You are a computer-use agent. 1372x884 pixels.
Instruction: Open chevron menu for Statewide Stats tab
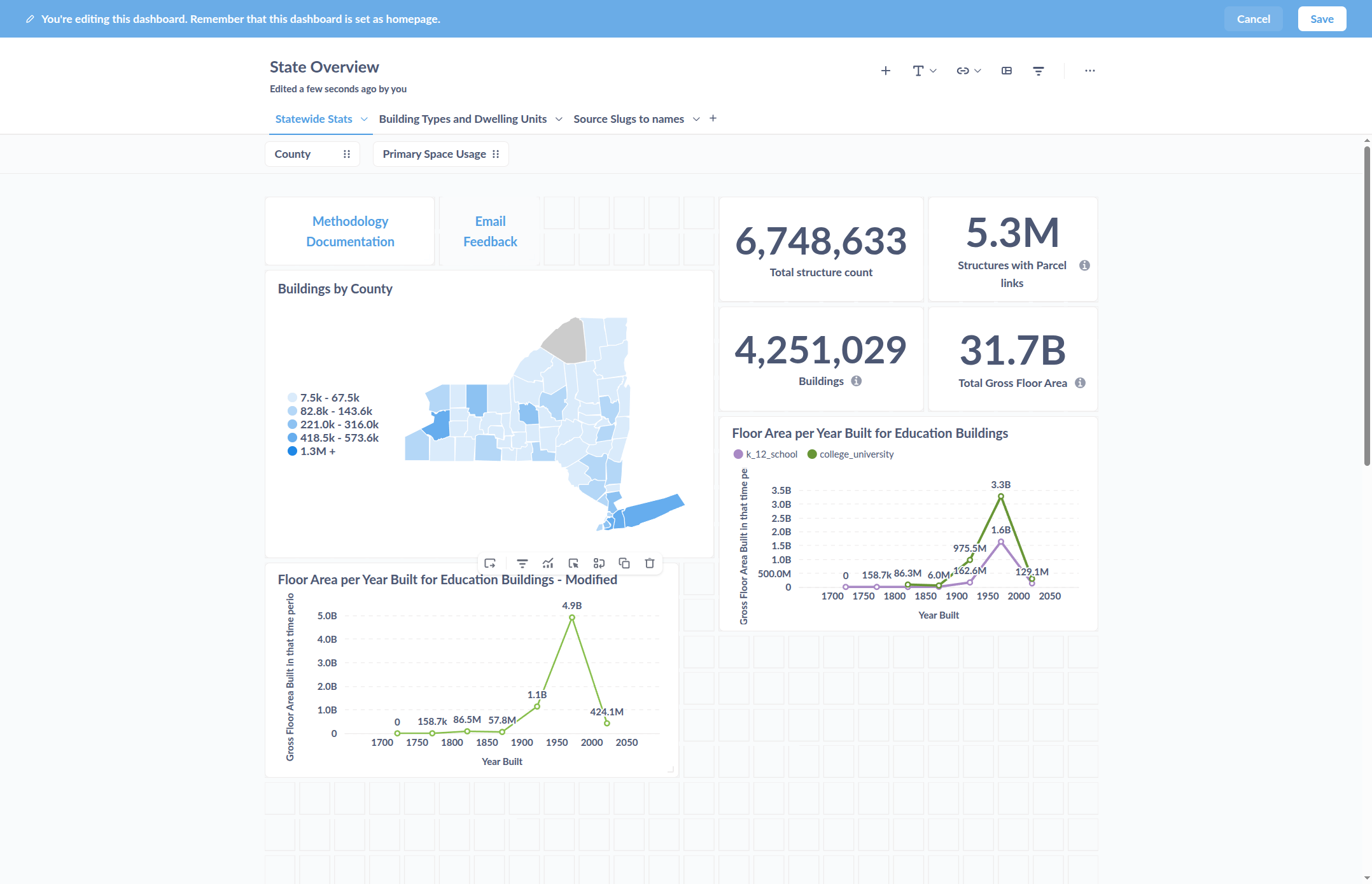[x=365, y=119]
